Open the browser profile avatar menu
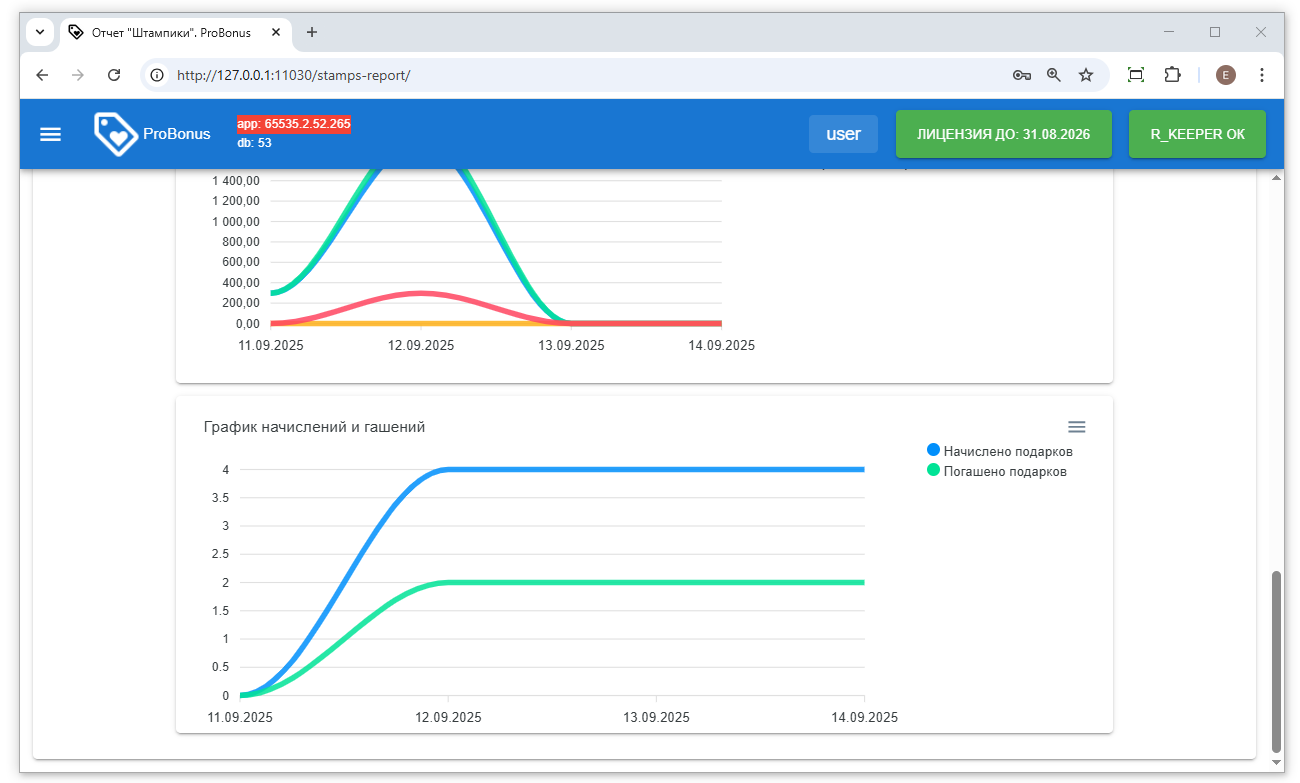 tap(1225, 75)
